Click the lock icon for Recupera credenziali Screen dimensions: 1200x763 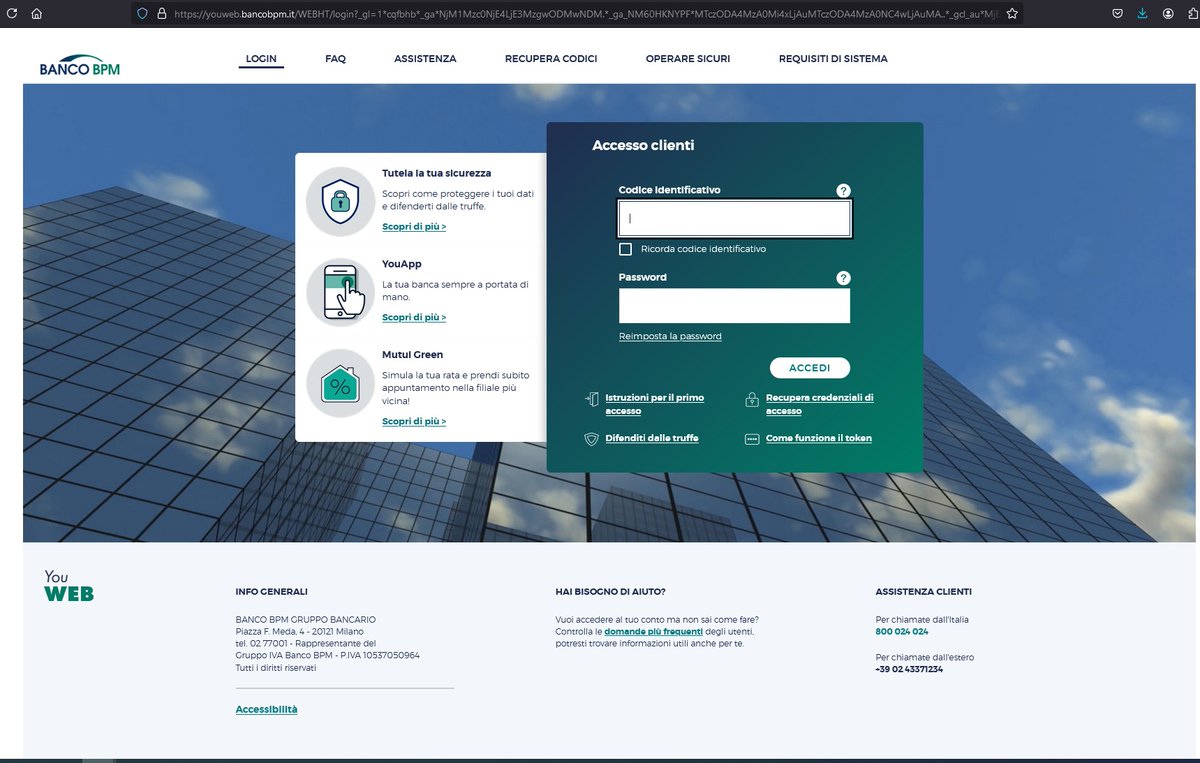click(752, 400)
